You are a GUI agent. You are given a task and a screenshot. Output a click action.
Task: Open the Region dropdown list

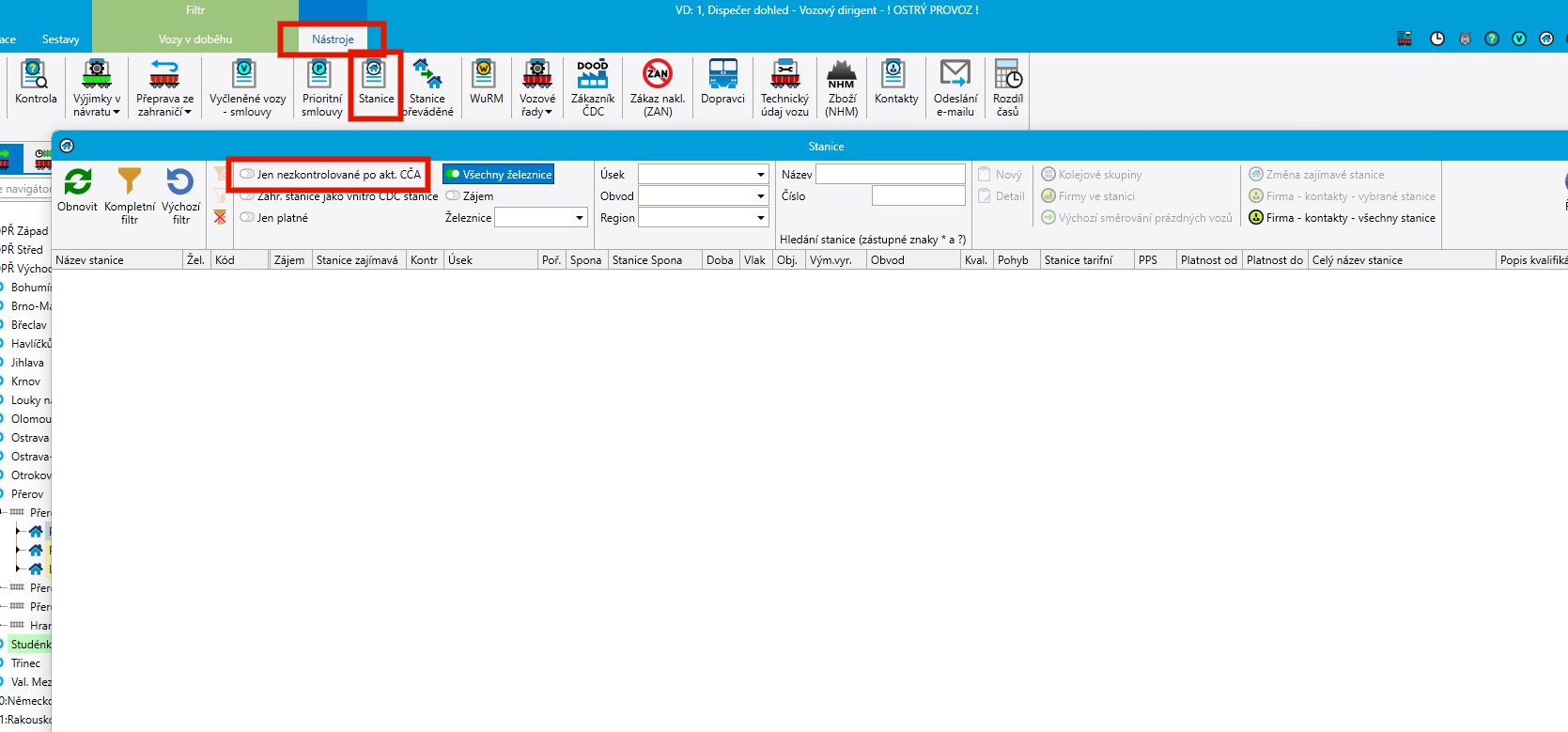pos(760,217)
